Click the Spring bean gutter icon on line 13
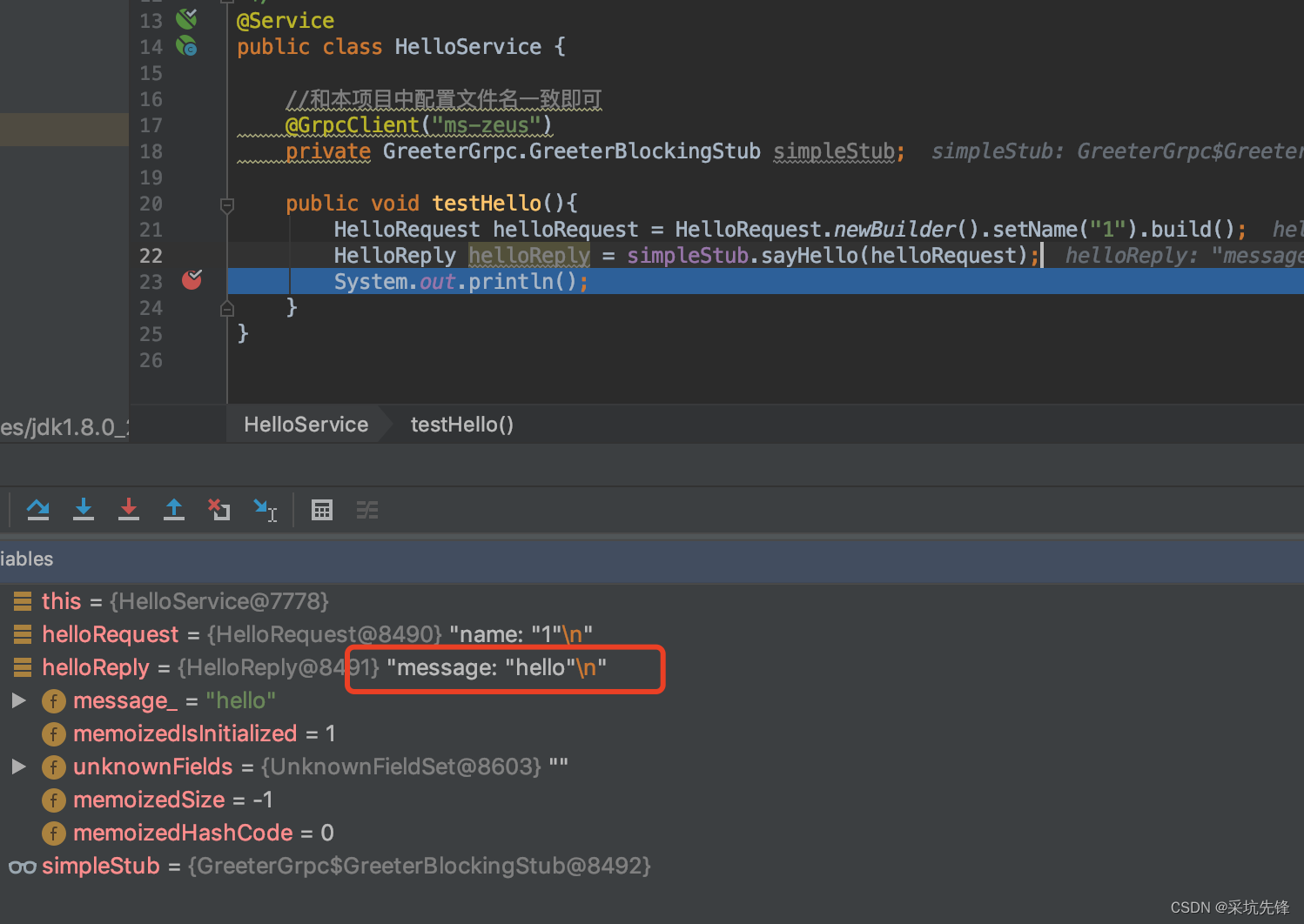The width and height of the screenshot is (1304, 924). [x=186, y=18]
